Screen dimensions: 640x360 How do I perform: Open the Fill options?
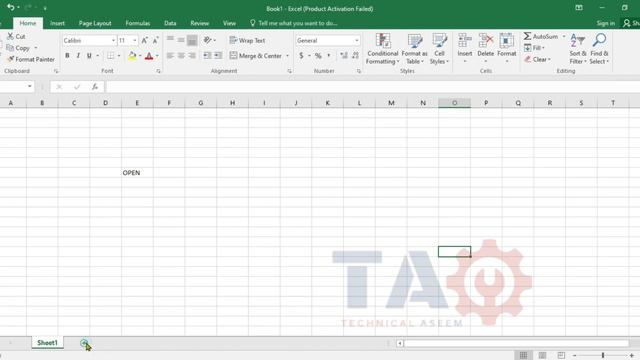click(x=534, y=48)
